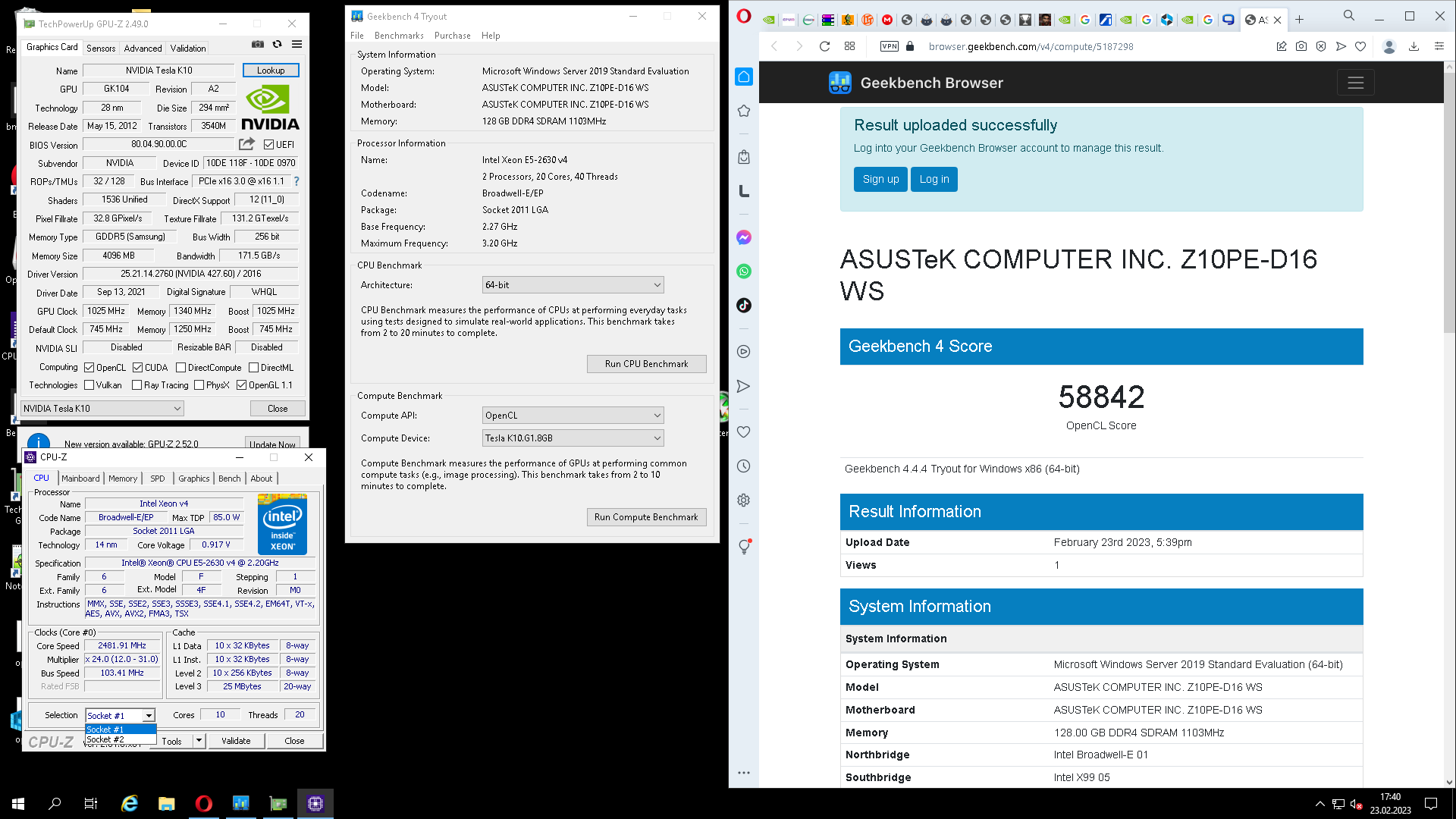
Task: Open TikTok in Opera sidebar
Action: tap(744, 306)
